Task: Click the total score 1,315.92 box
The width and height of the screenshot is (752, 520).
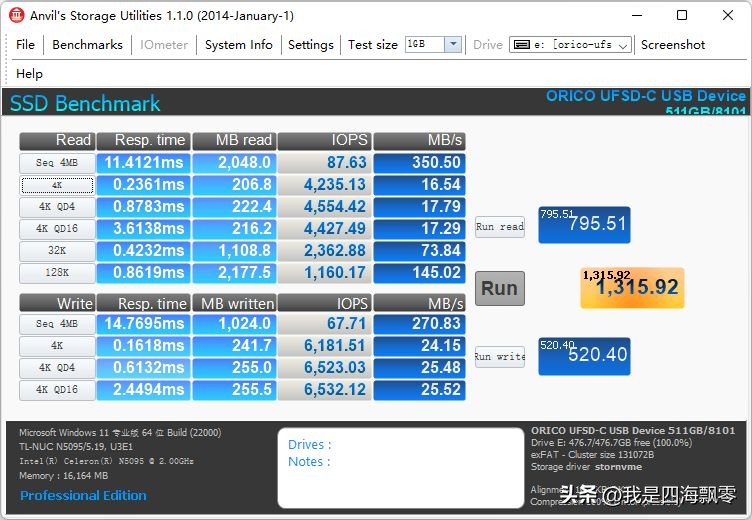Action: click(632, 288)
